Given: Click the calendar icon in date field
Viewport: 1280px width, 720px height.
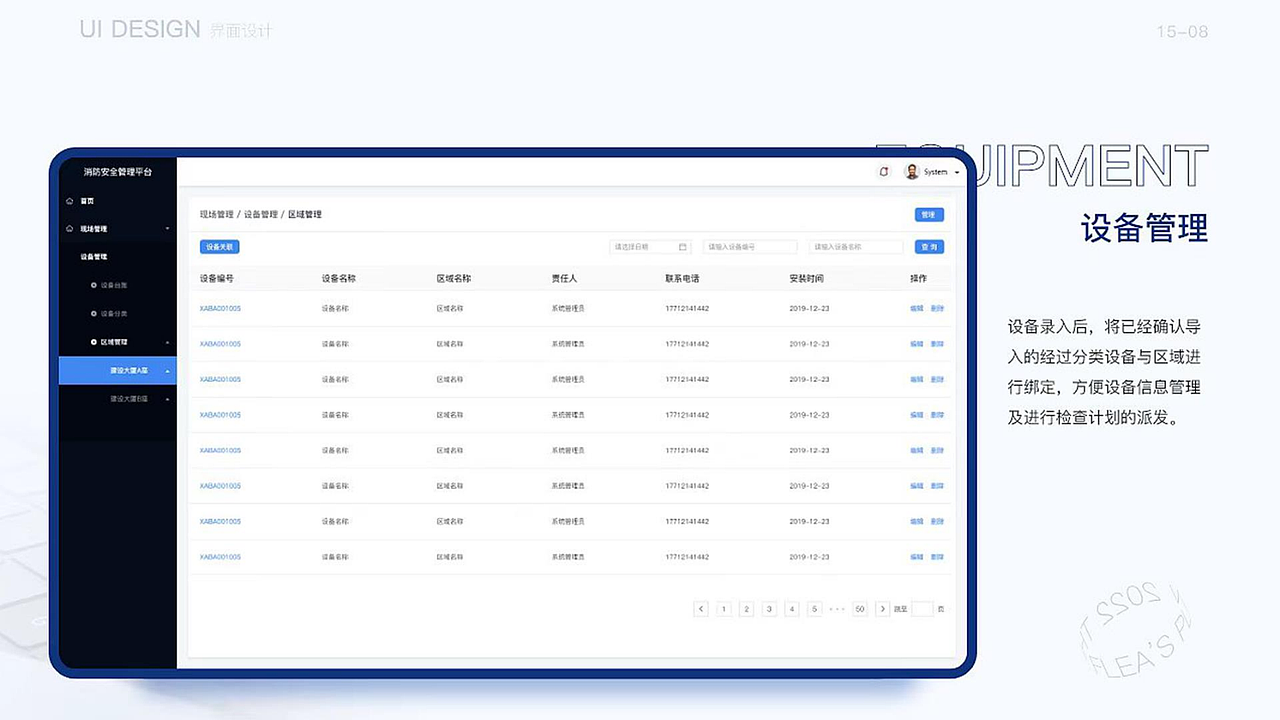Looking at the screenshot, I should [x=683, y=247].
